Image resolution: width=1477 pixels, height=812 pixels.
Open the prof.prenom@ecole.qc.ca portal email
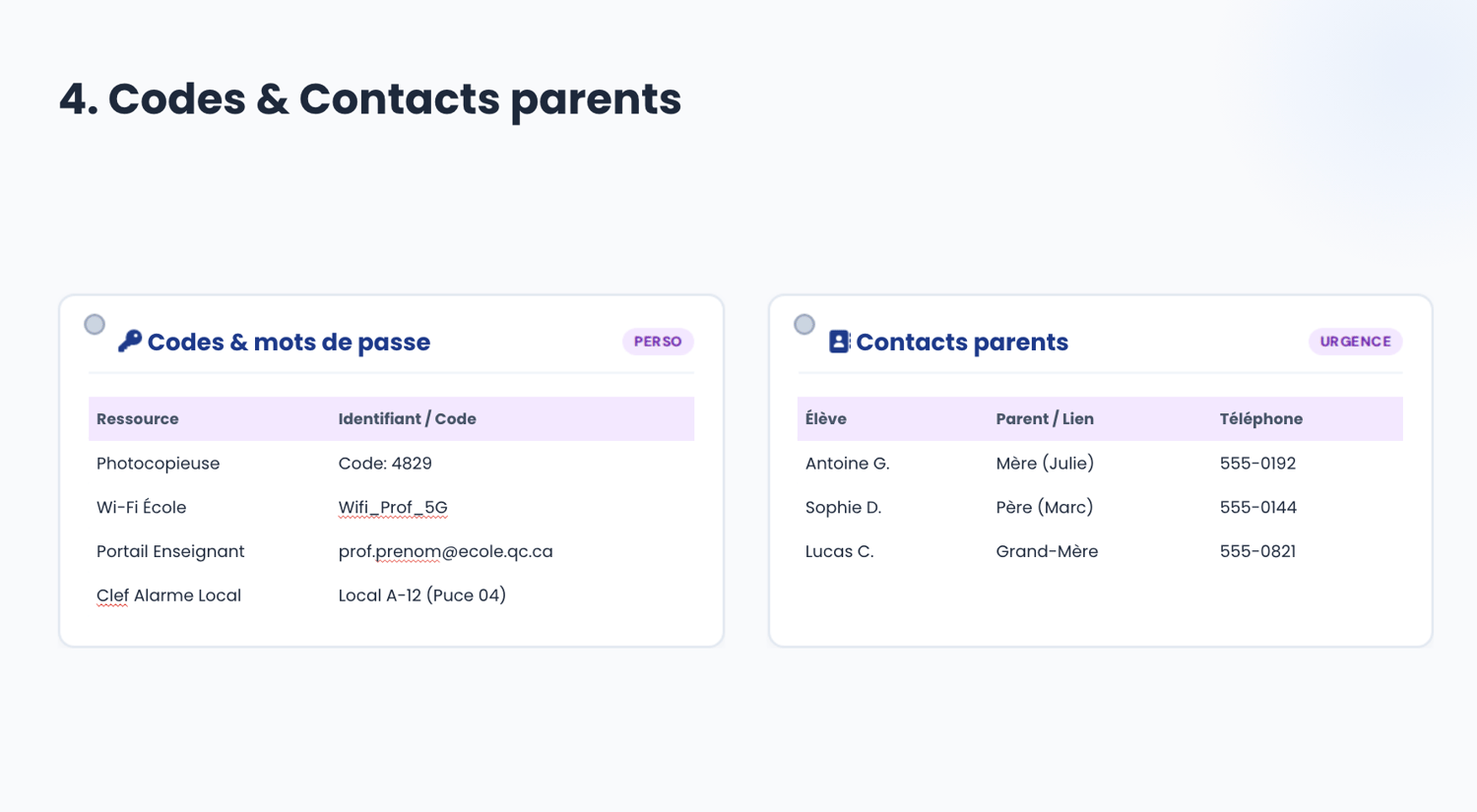click(x=445, y=551)
